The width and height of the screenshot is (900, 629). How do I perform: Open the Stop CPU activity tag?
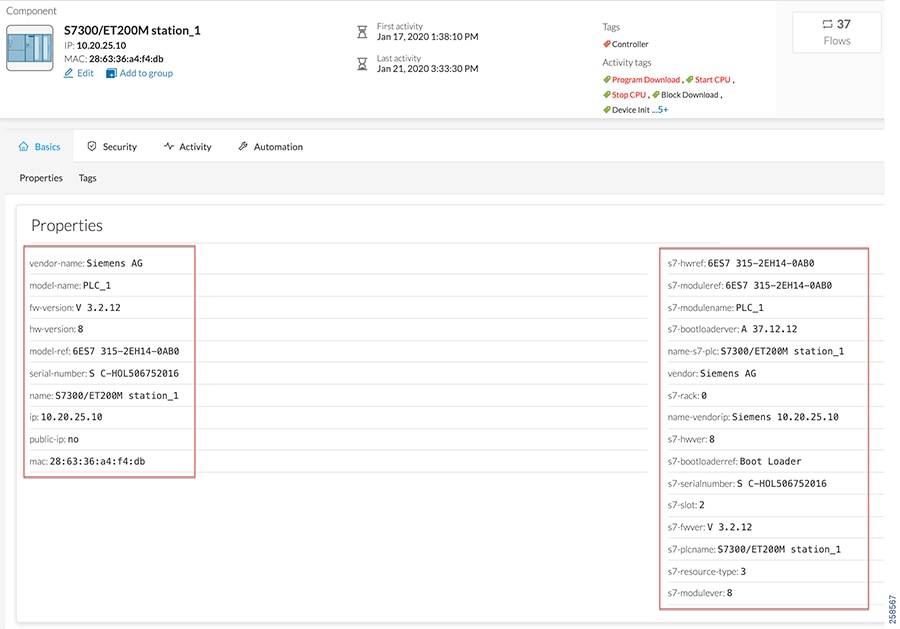[x=629, y=95]
